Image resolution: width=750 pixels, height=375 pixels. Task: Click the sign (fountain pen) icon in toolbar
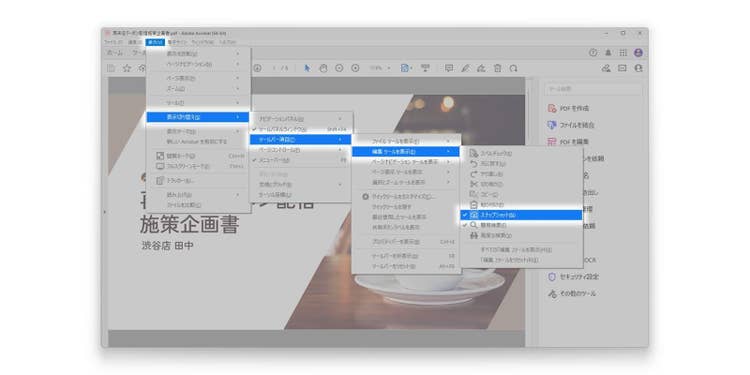click(x=481, y=68)
